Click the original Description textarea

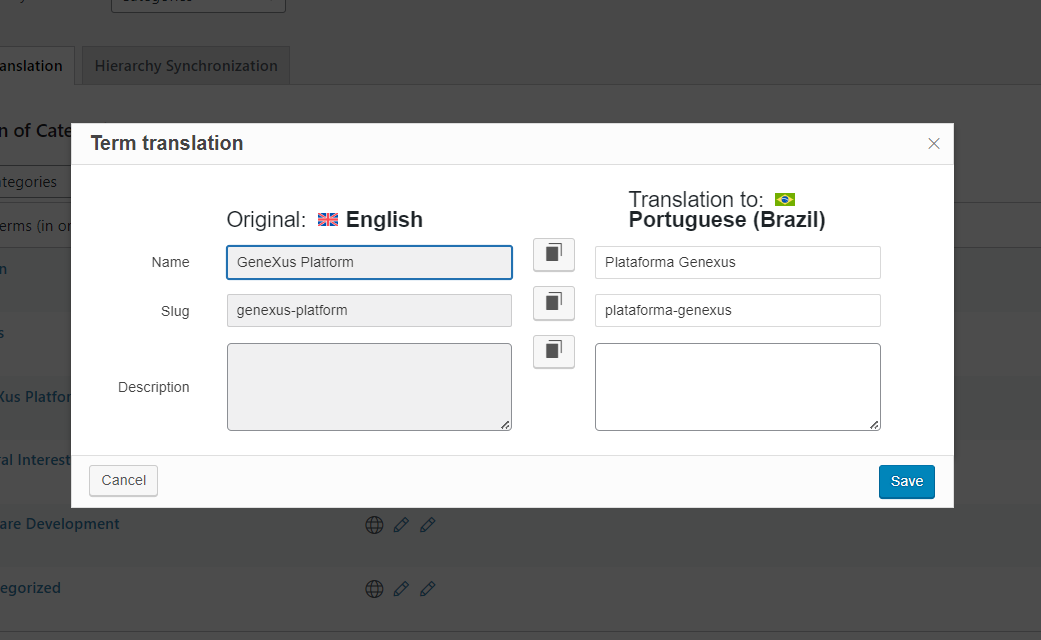pyautogui.click(x=369, y=387)
